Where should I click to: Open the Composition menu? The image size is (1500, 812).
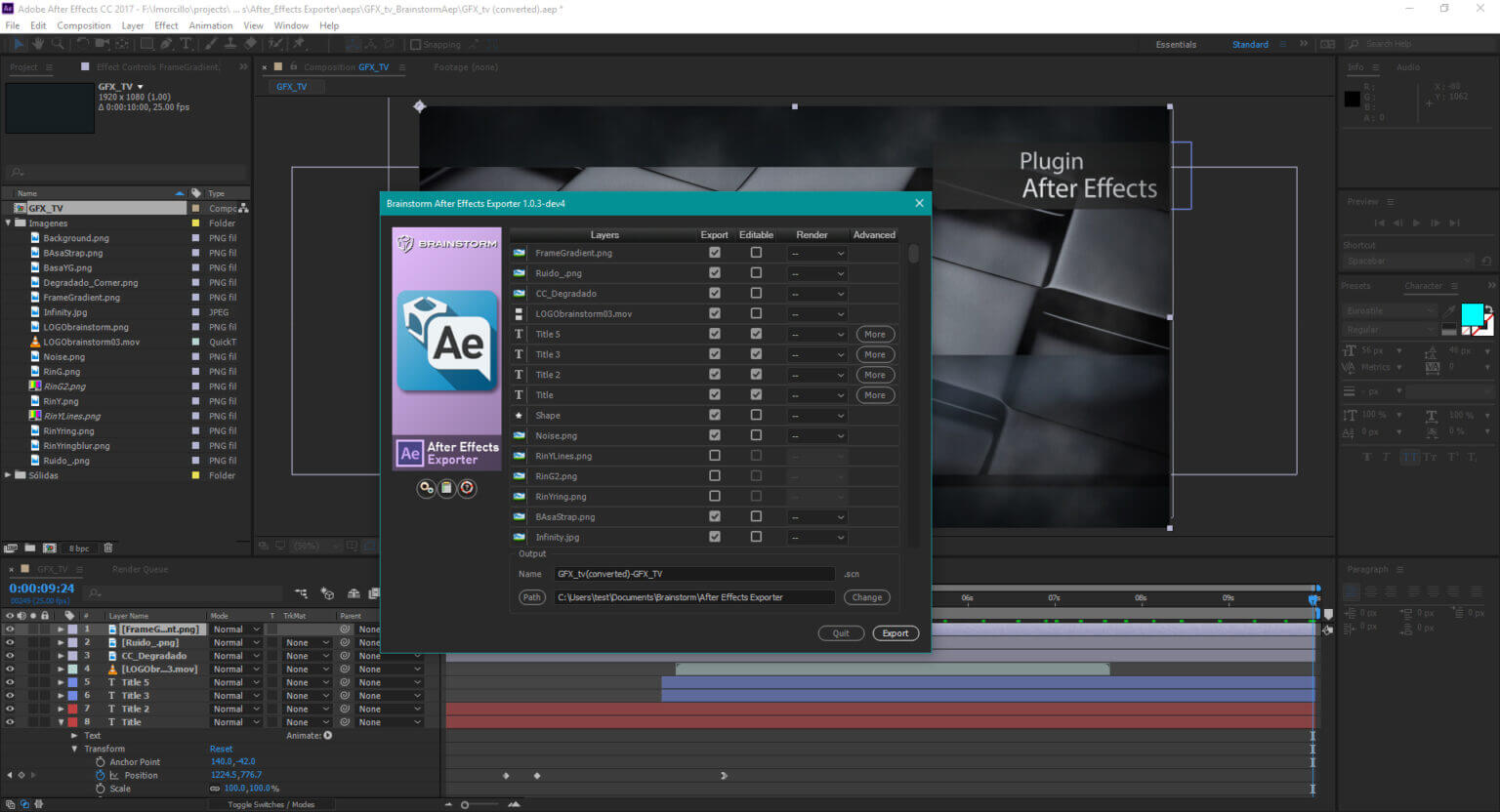coord(83,25)
